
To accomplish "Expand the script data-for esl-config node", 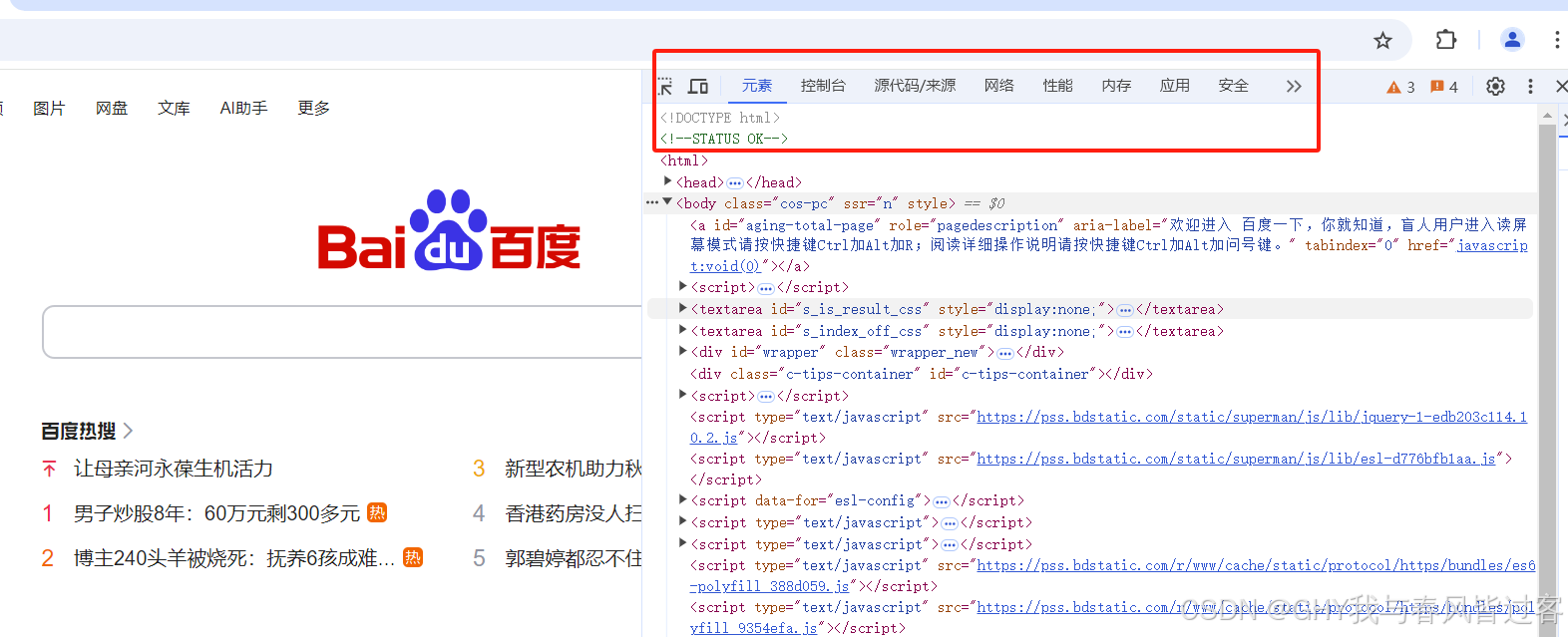I will pyautogui.click(x=682, y=499).
